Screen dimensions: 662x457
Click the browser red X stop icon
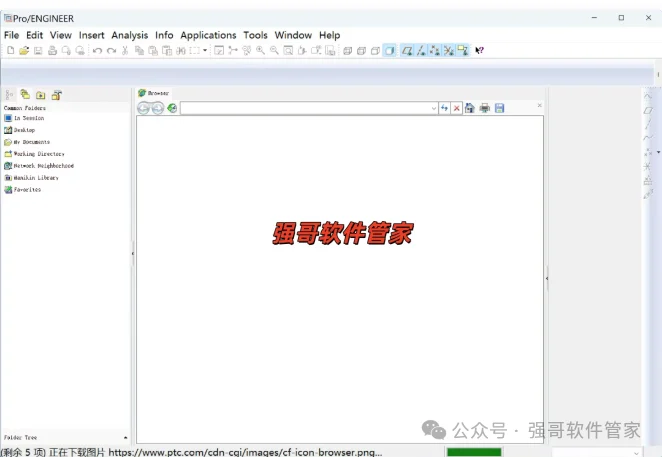click(x=456, y=108)
